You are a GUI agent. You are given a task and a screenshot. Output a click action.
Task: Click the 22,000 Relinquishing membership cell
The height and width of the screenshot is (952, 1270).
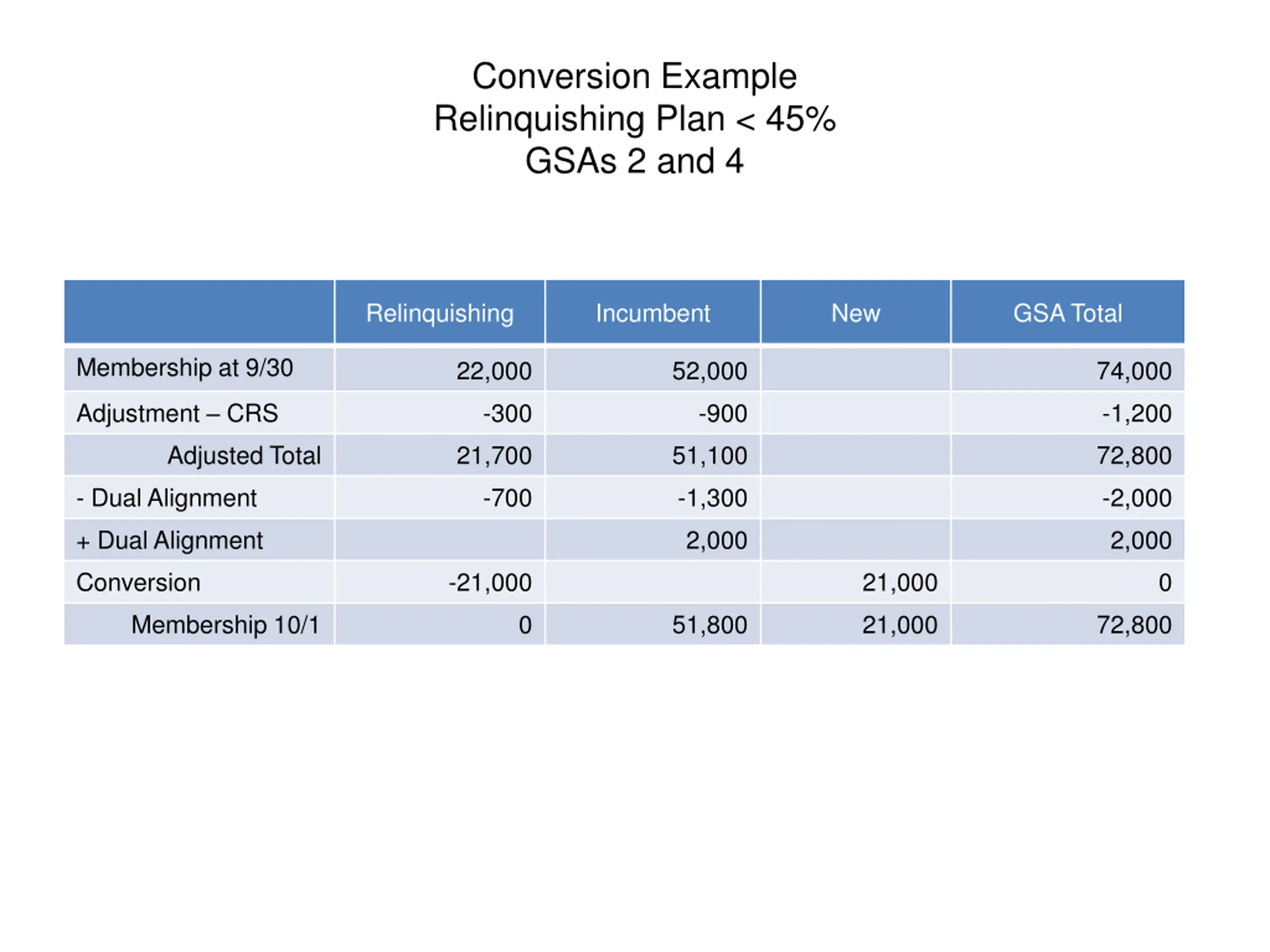tap(494, 371)
